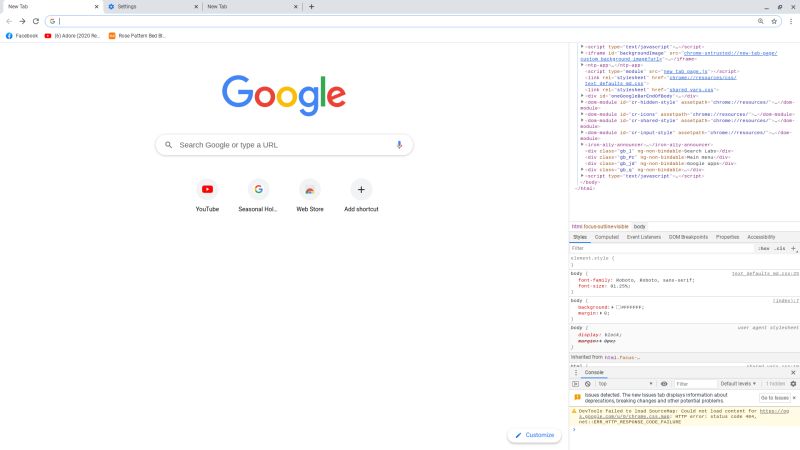Expand the cr-input-style dom-module node

(x=582, y=132)
